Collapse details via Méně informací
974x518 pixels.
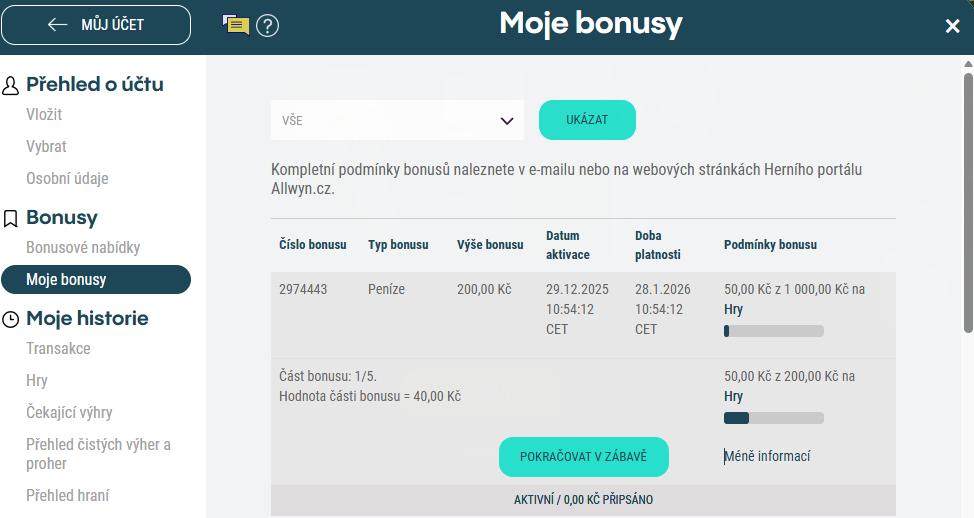point(767,457)
